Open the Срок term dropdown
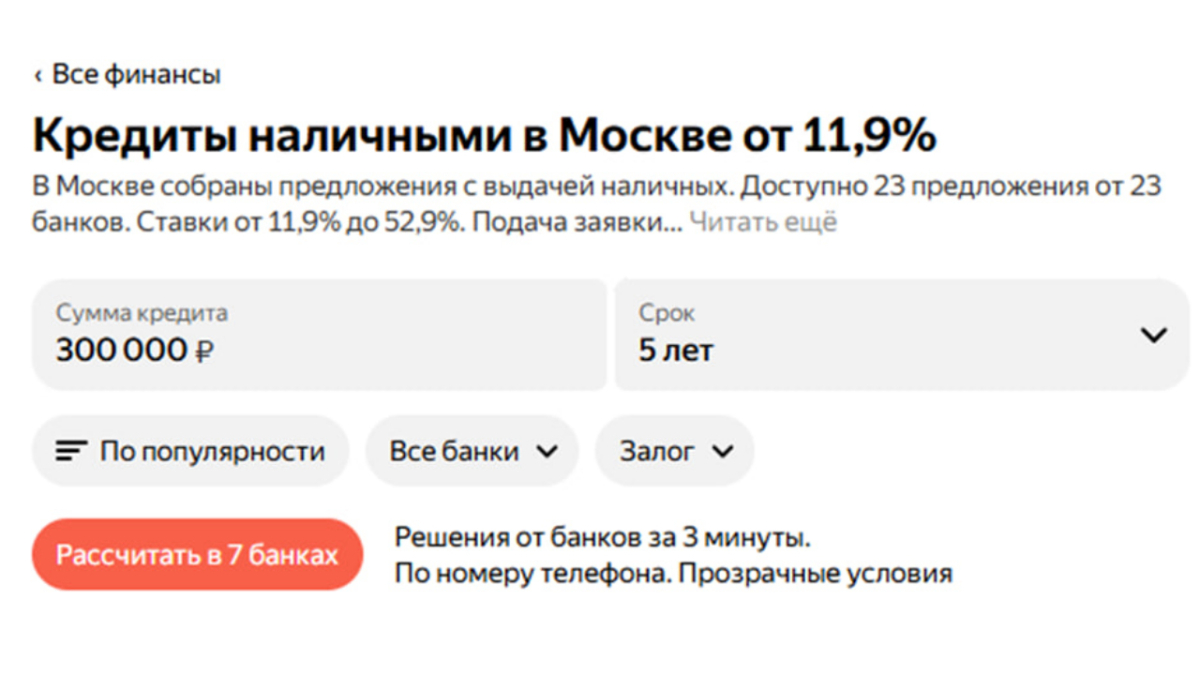 click(x=900, y=335)
